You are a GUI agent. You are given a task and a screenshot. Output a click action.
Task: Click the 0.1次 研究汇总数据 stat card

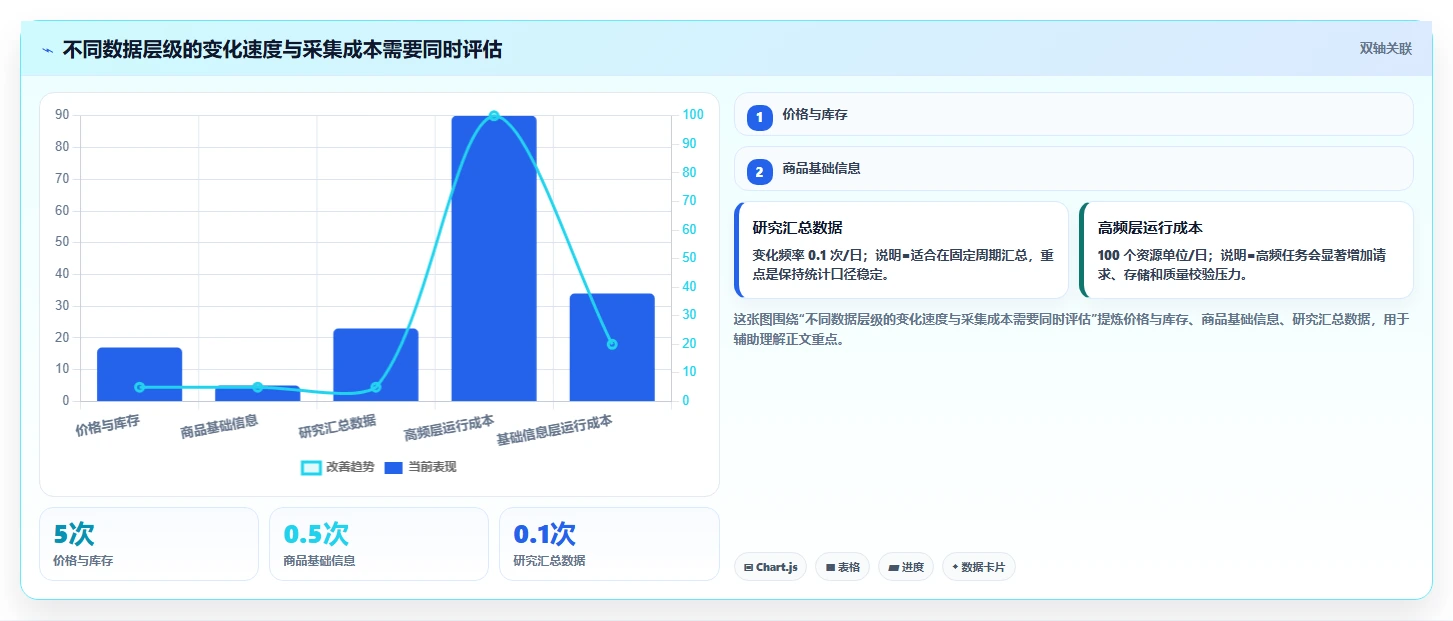coord(609,544)
